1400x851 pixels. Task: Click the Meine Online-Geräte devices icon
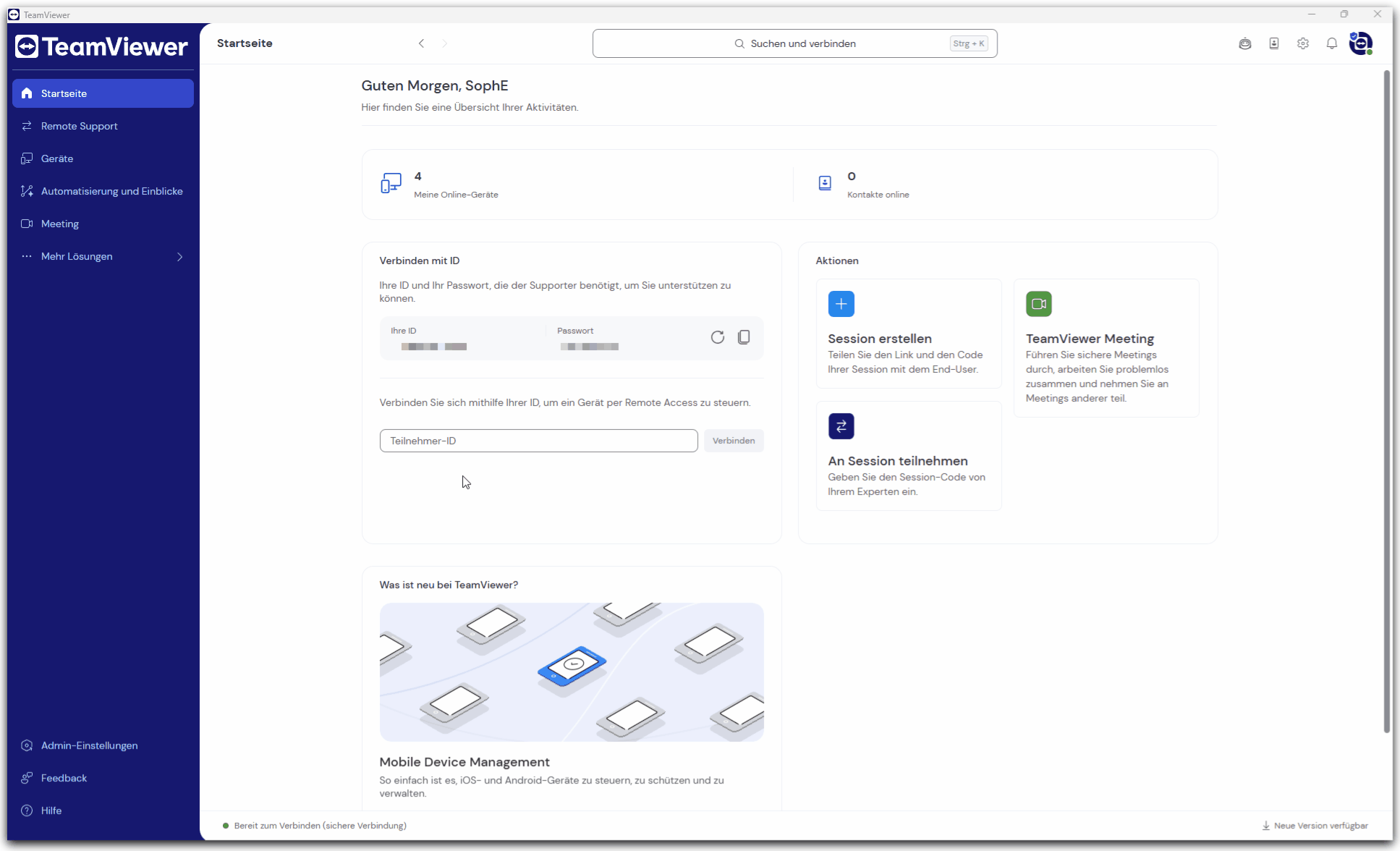[391, 184]
